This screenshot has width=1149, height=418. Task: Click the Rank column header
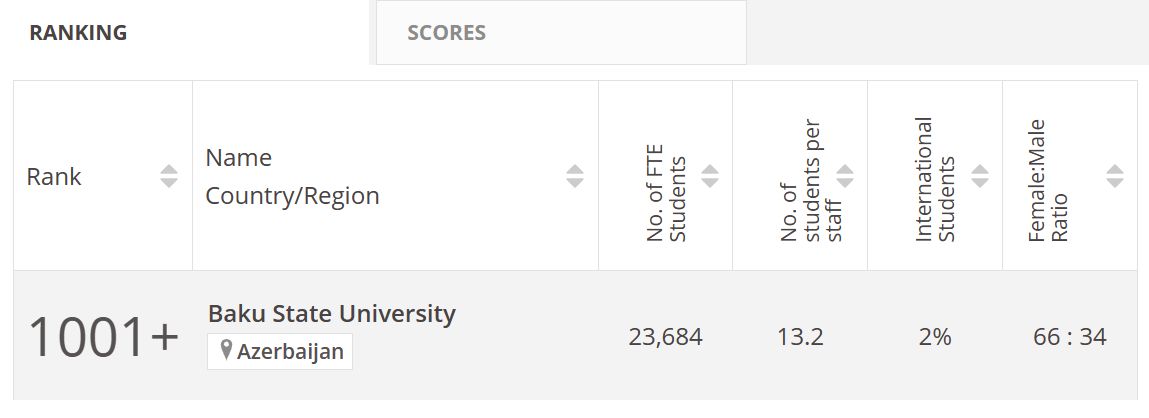coord(54,177)
